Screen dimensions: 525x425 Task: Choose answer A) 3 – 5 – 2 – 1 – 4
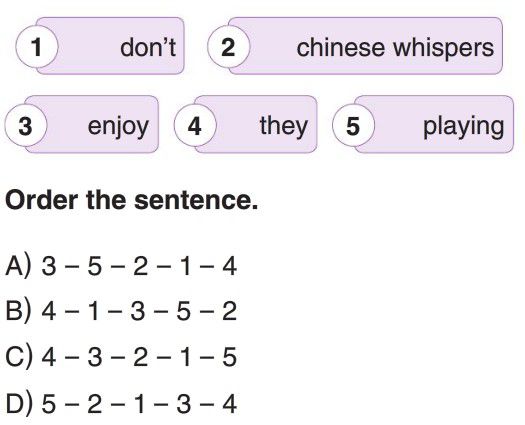tap(121, 266)
